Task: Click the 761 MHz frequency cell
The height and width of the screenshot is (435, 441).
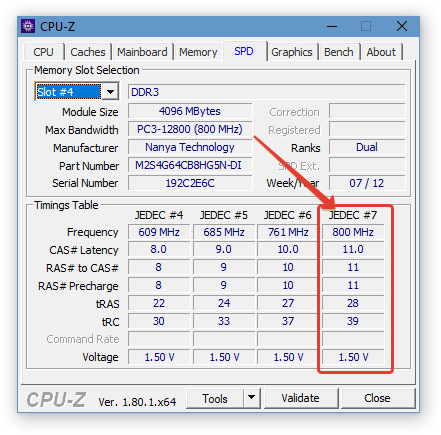Action: (x=288, y=232)
